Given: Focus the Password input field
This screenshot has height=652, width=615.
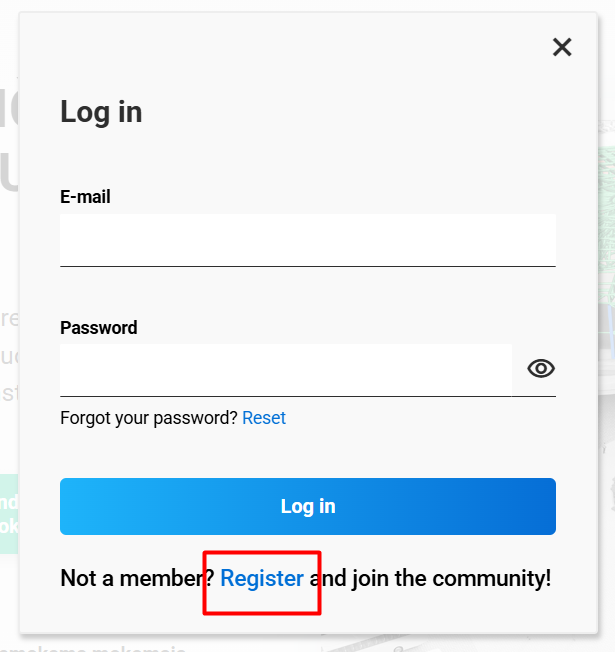Looking at the screenshot, I should tap(286, 370).
